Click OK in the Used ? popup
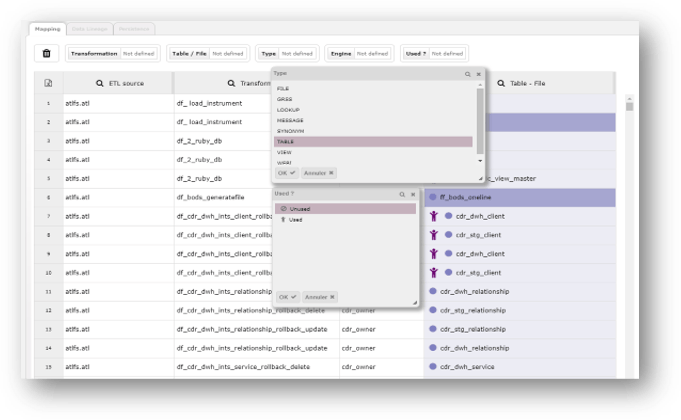The height and width of the screenshot is (420, 681). tap(288, 297)
